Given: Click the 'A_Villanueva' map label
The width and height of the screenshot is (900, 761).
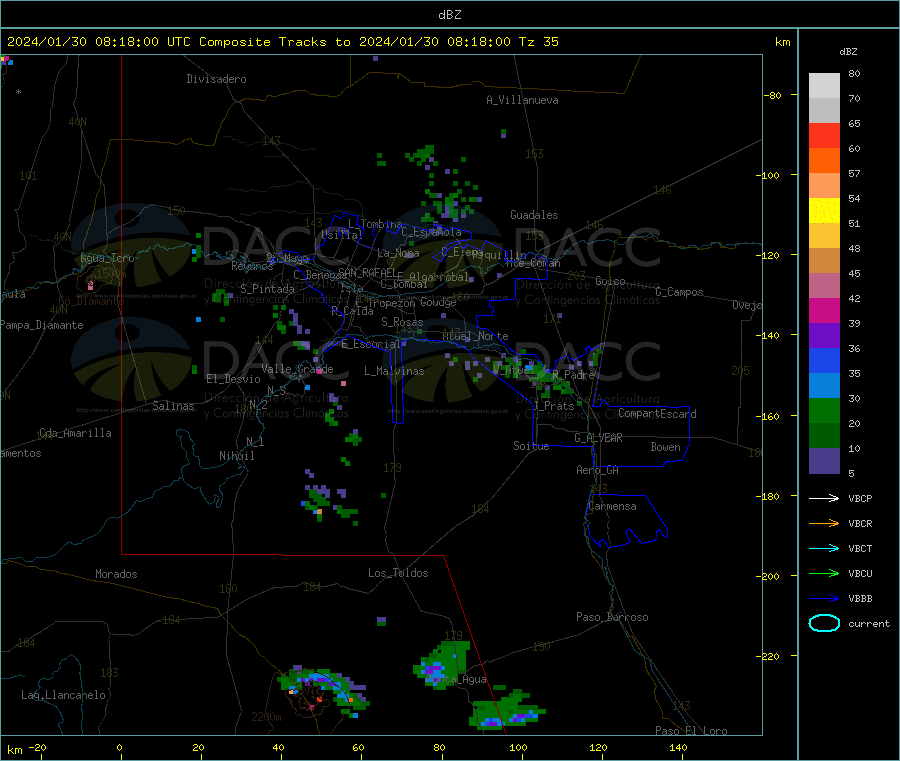Looking at the screenshot, I should [522, 100].
